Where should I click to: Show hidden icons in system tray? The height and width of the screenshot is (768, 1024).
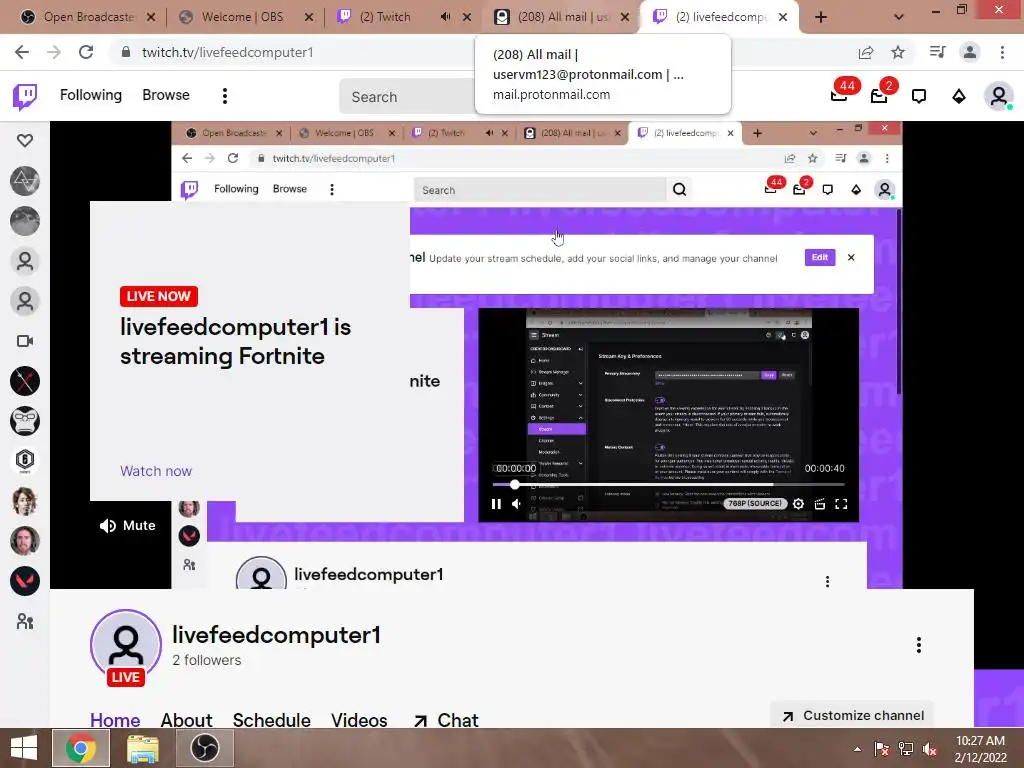[x=857, y=749]
